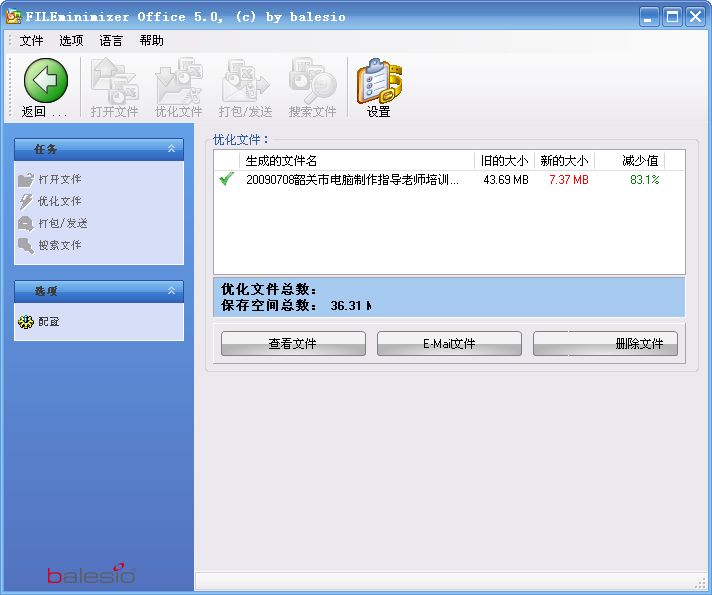Open the 语言 menu
The image size is (712, 595).
[x=111, y=41]
